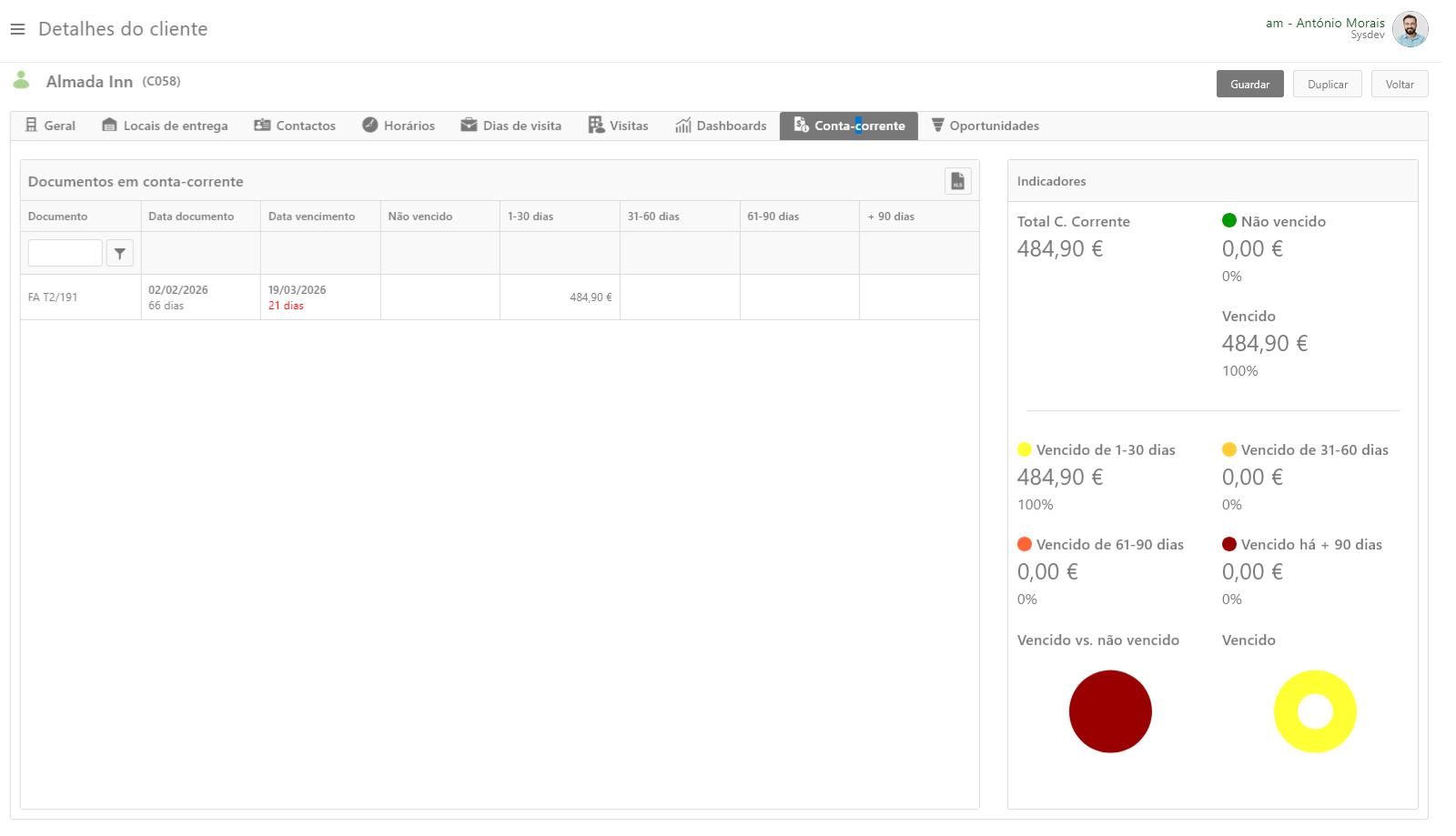The width and height of the screenshot is (1456, 836).
Task: Click the António Morais profile avatar
Action: click(1410, 29)
